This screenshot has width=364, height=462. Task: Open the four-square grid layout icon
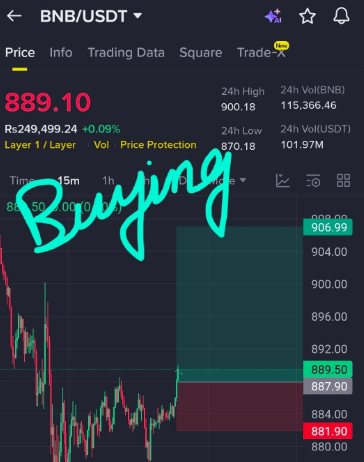pos(343,181)
